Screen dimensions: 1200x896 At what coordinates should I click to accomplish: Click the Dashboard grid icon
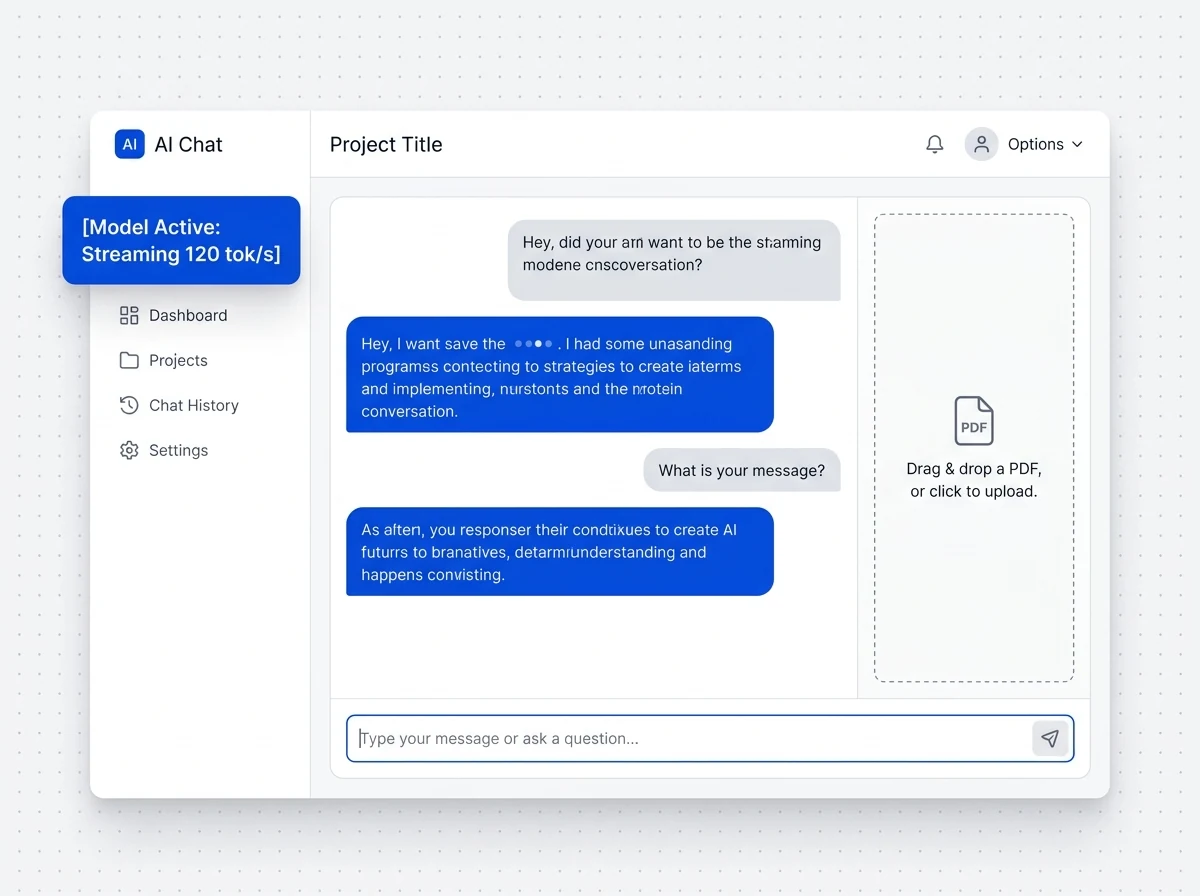129,316
